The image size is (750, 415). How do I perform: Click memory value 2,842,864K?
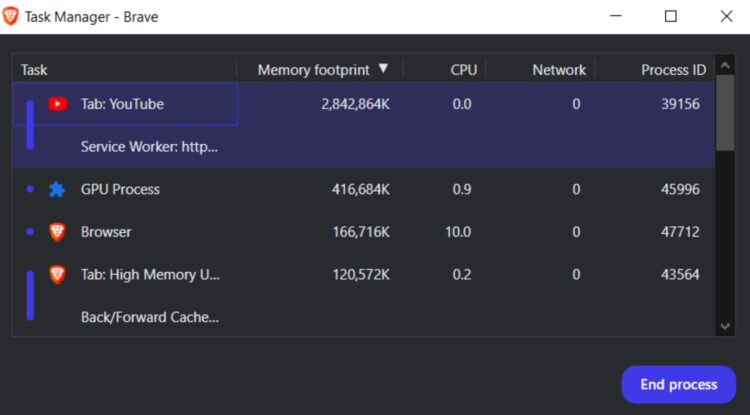click(355, 104)
